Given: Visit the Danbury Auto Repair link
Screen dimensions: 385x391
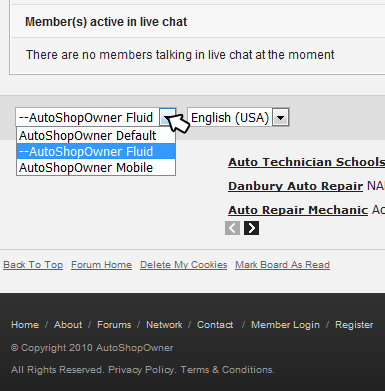Looking at the screenshot, I should click(x=295, y=186).
